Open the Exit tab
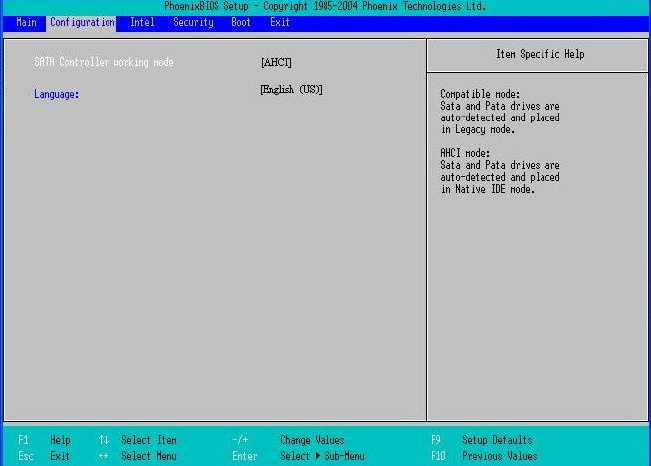This screenshot has width=651, height=466. (279, 22)
